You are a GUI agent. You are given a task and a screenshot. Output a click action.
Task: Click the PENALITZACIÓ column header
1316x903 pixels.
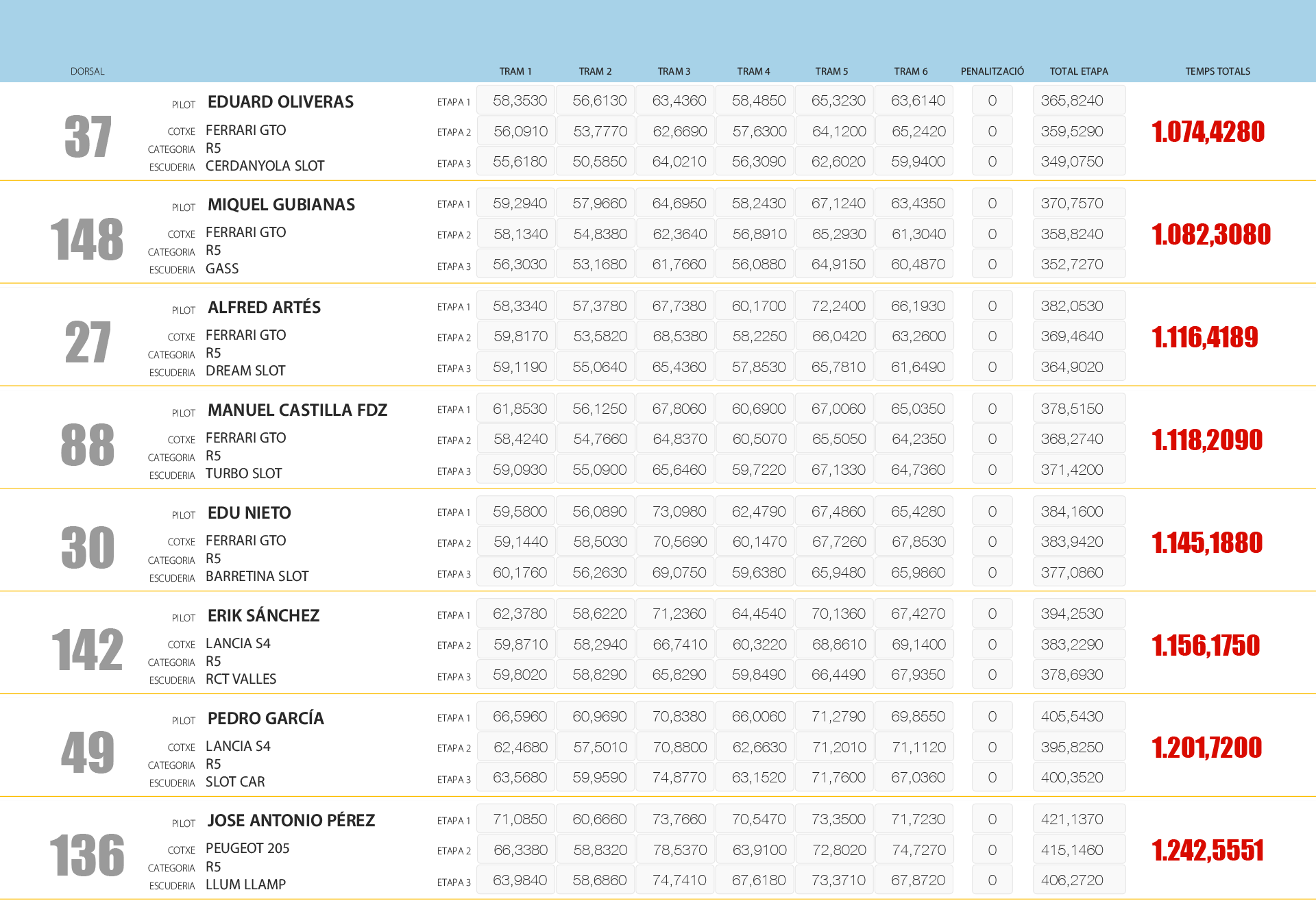tap(992, 71)
